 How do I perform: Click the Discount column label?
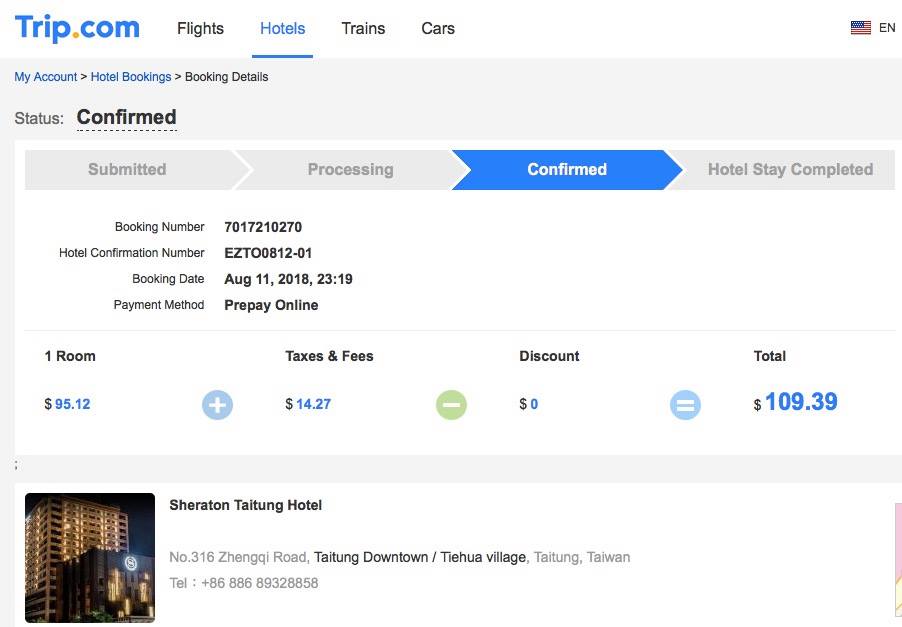[549, 356]
